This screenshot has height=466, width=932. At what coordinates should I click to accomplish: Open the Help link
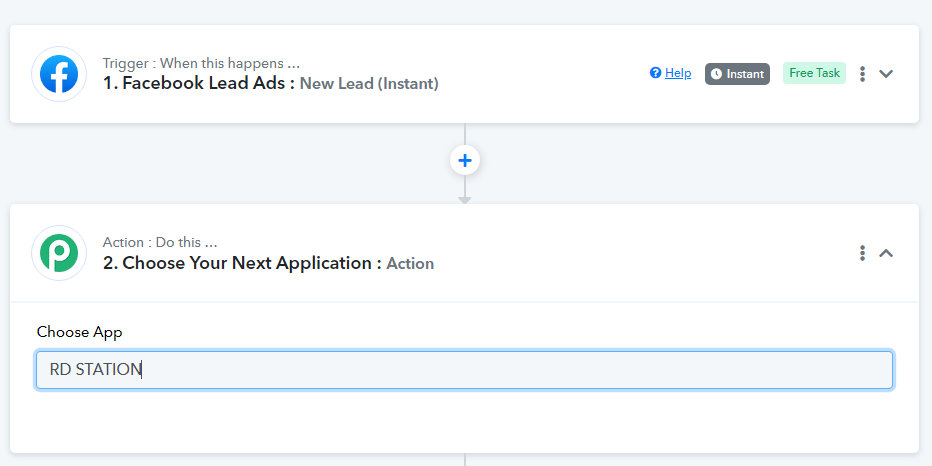click(x=678, y=73)
